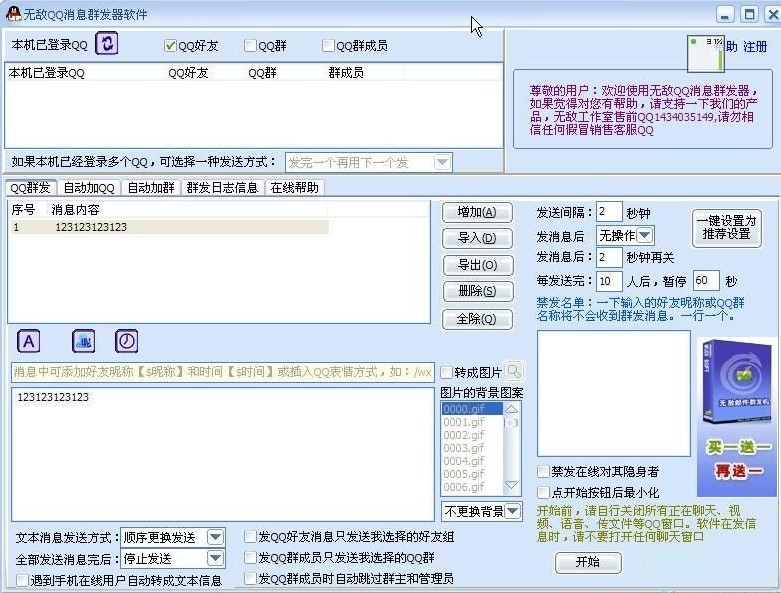
Task: Insert friend nickname placeholder icon
Action: pos(84,342)
